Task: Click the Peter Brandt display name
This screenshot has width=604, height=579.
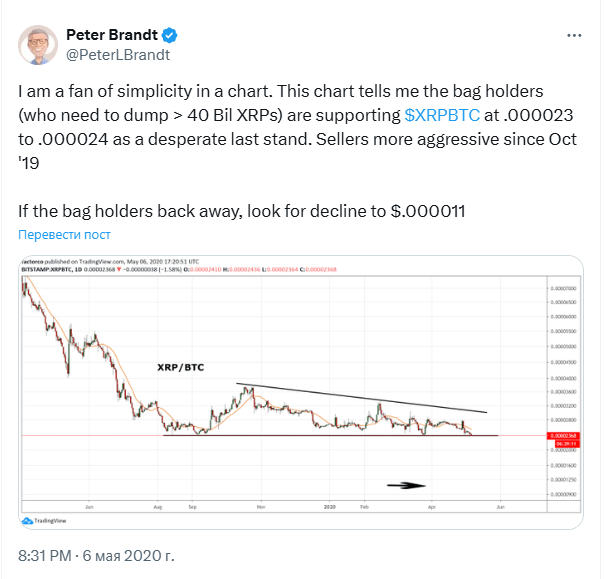Action: pyautogui.click(x=112, y=35)
